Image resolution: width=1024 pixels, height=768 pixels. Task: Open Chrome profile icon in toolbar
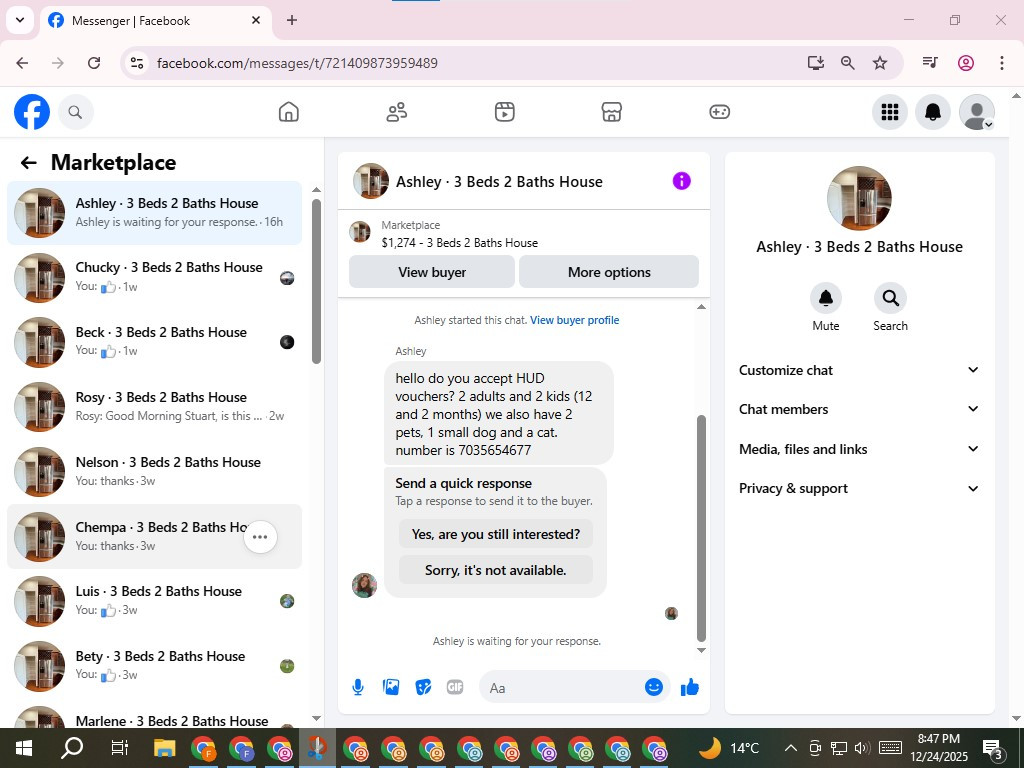(x=966, y=63)
